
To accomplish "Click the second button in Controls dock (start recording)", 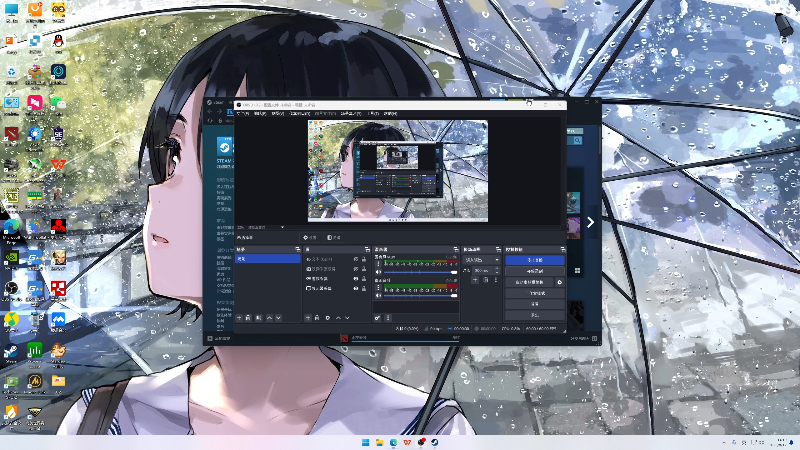I will click(535, 271).
